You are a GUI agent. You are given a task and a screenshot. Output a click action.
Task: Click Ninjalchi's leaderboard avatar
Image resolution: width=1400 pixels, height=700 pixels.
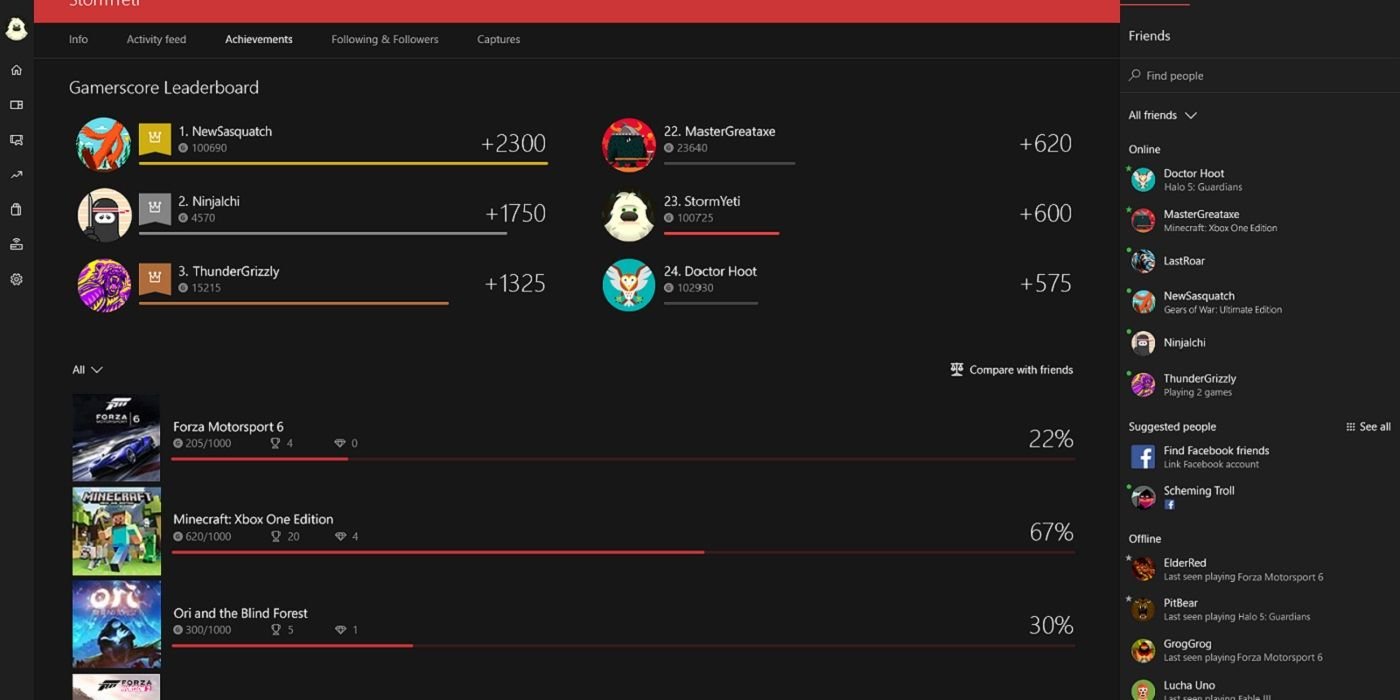(x=104, y=215)
